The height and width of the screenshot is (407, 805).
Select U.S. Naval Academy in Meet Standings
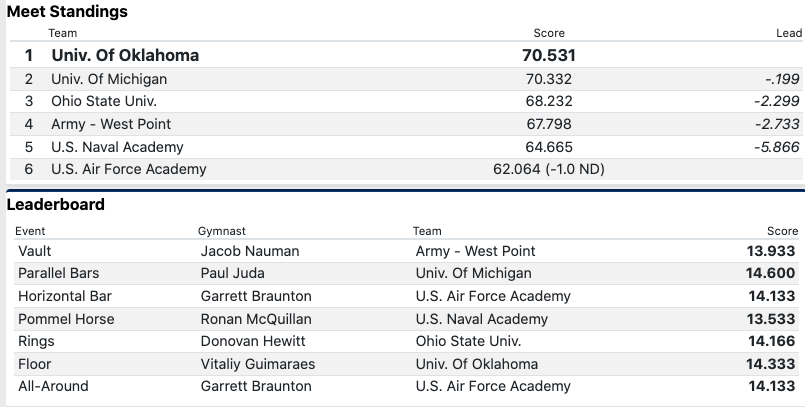click(118, 146)
